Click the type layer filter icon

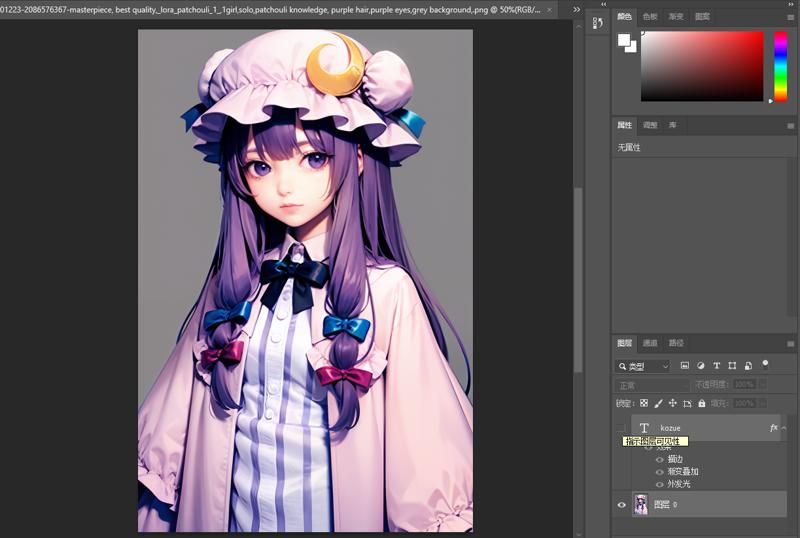point(716,365)
